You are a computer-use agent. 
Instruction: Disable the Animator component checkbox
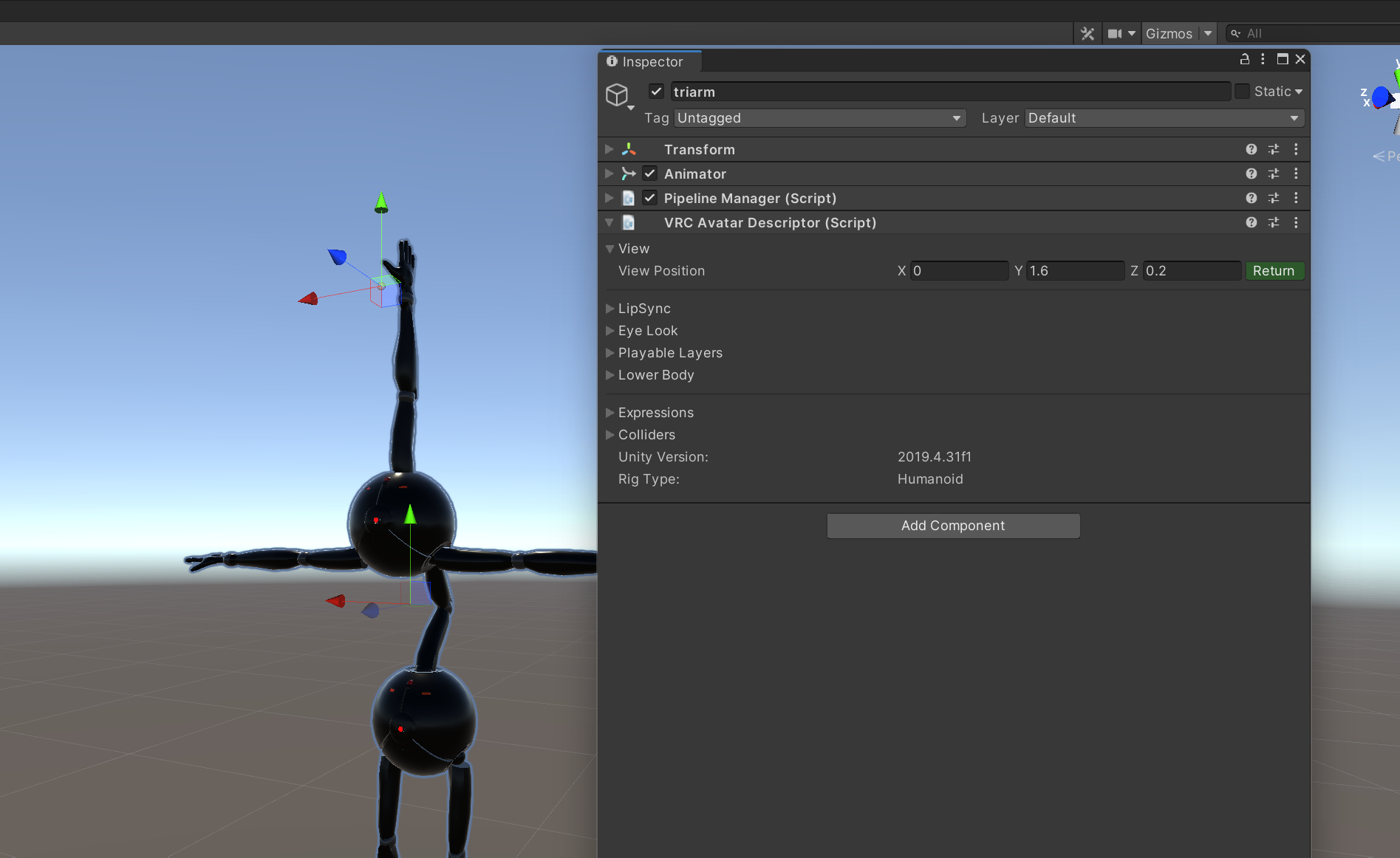pyautogui.click(x=649, y=174)
